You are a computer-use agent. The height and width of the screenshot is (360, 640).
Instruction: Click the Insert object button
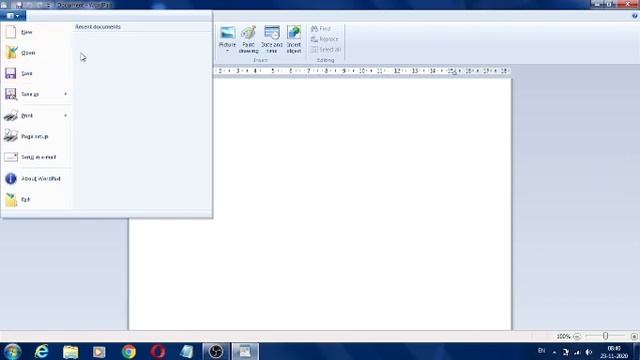294,39
